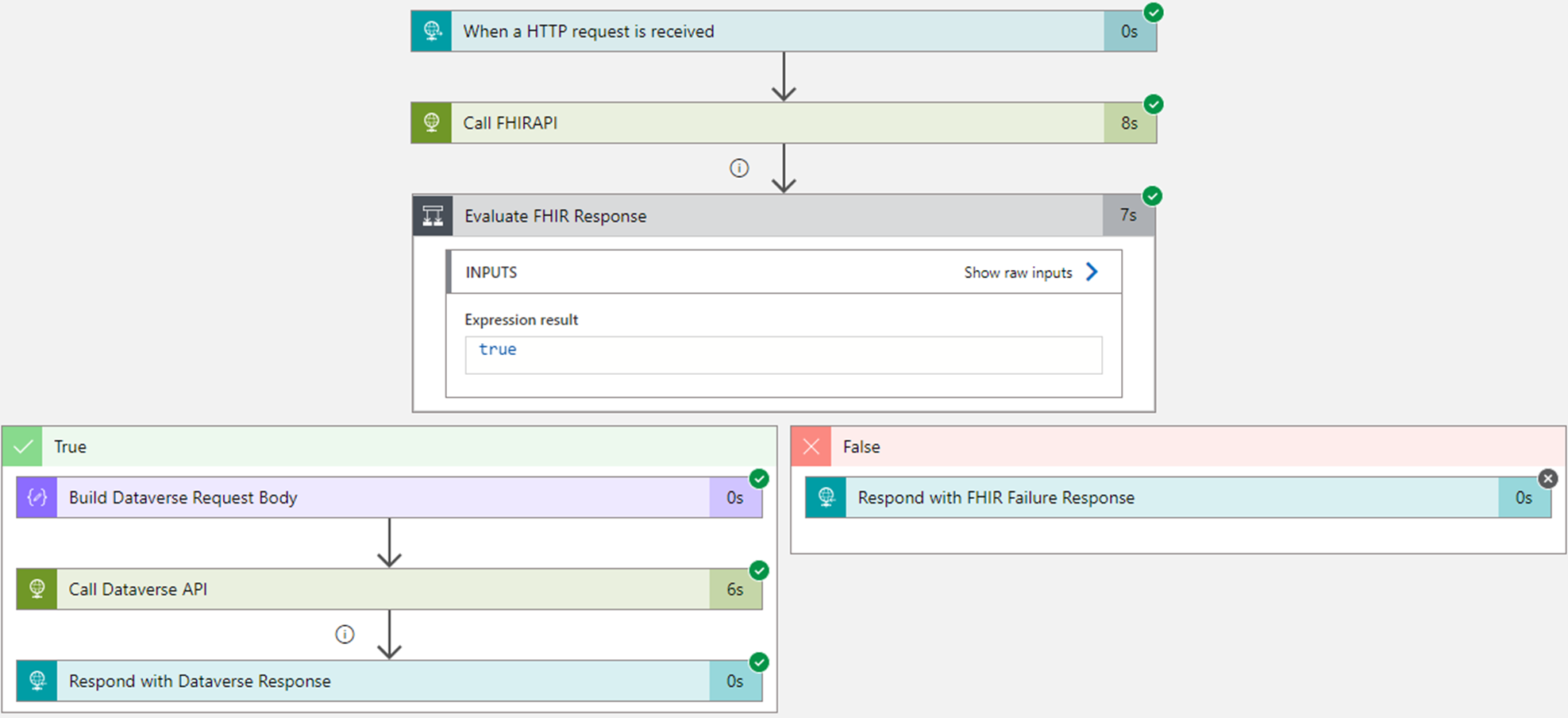Screen dimensions: 1568x718
Task: Expand raw inputs with the chevron arrow
Action: 1092,272
